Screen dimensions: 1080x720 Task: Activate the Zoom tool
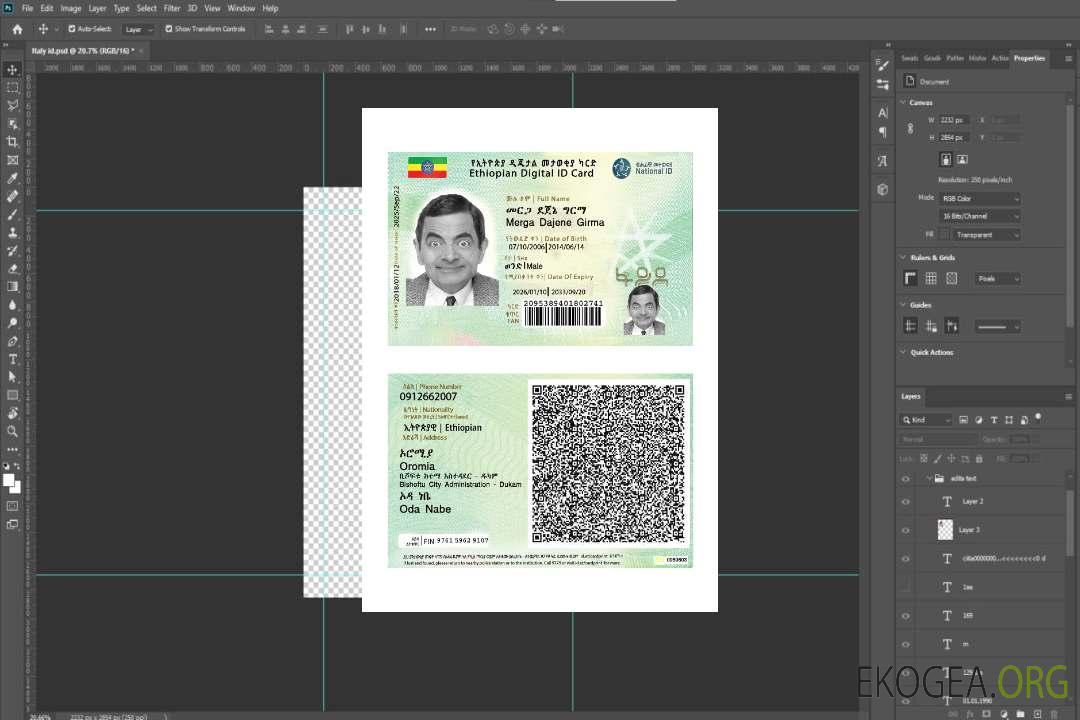12,431
